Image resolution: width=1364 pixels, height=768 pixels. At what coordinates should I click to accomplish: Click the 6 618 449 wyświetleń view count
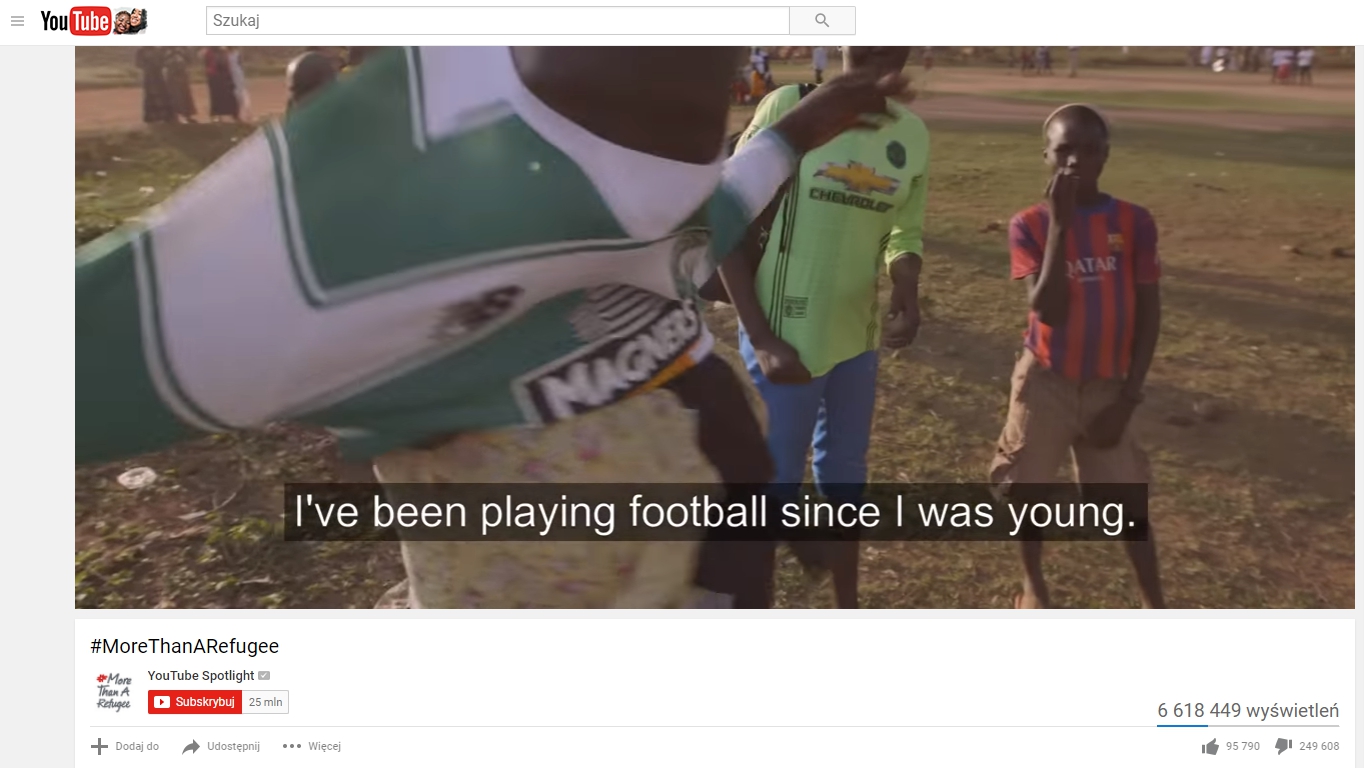[1248, 710]
